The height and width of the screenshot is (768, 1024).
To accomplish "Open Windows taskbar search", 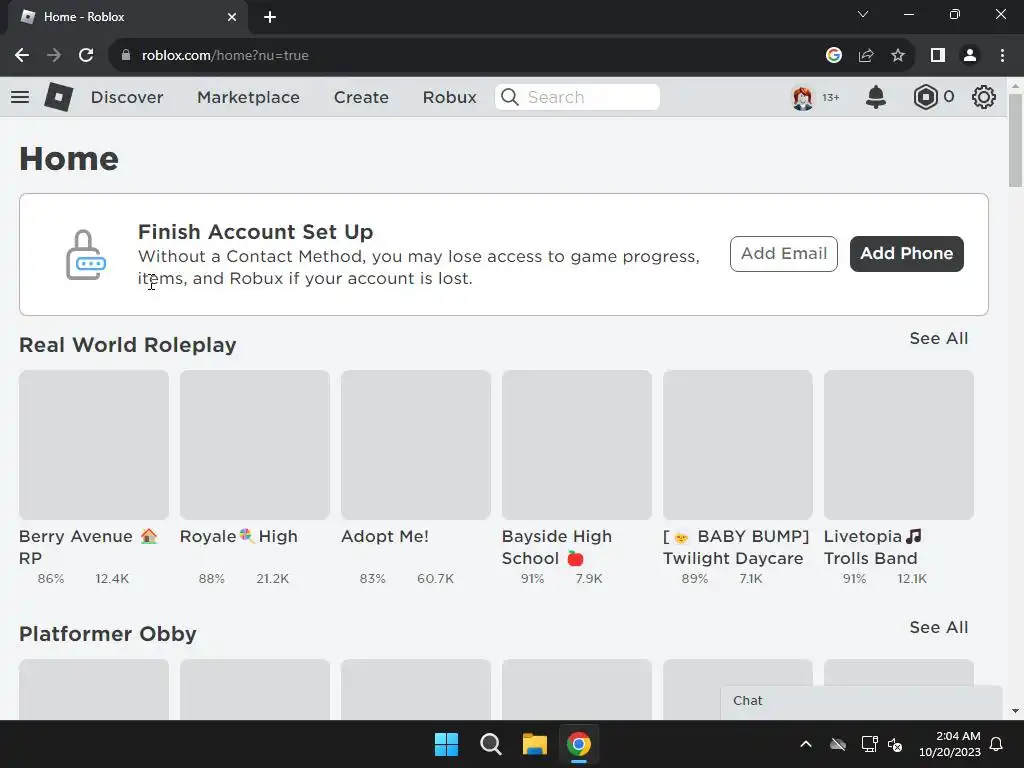I will tap(490, 744).
